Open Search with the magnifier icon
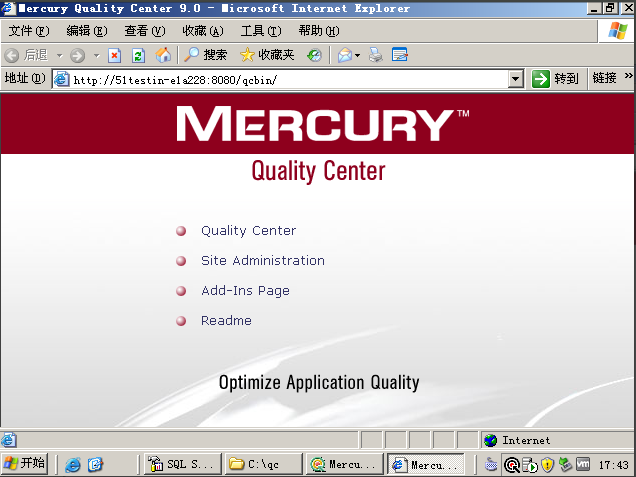 191,55
